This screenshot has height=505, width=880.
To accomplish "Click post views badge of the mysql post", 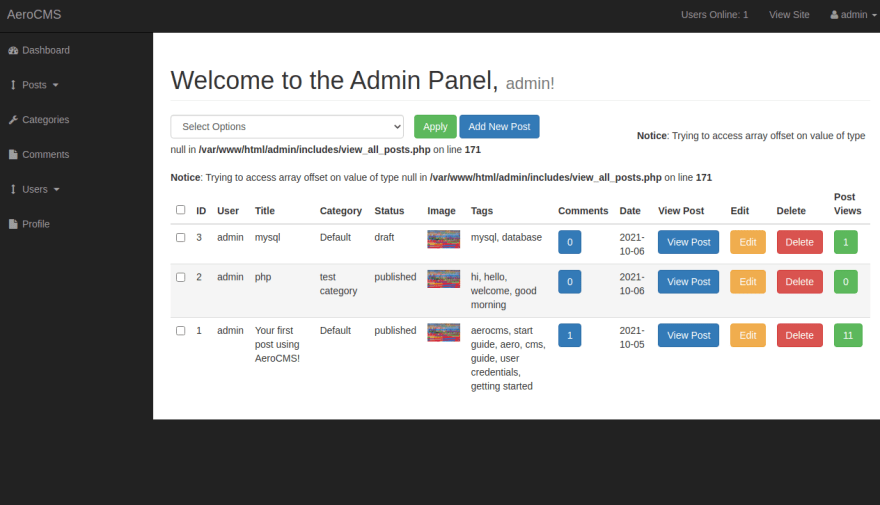I will pyautogui.click(x=846, y=242).
